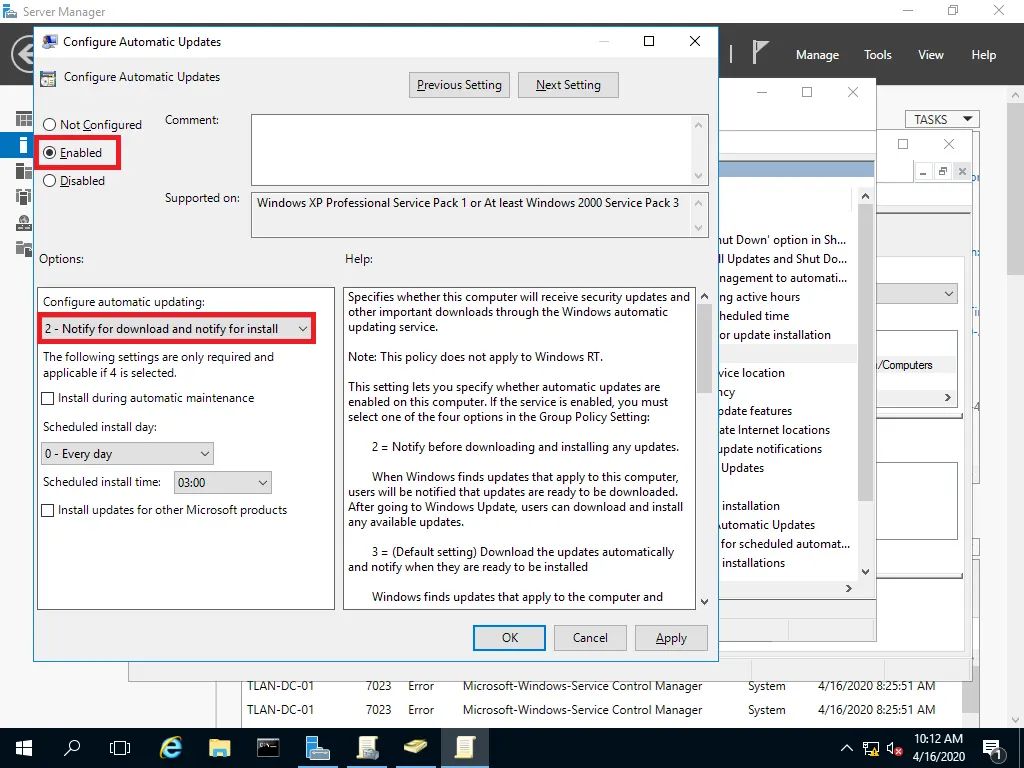Open the Action Center notification icon

[x=992, y=748]
